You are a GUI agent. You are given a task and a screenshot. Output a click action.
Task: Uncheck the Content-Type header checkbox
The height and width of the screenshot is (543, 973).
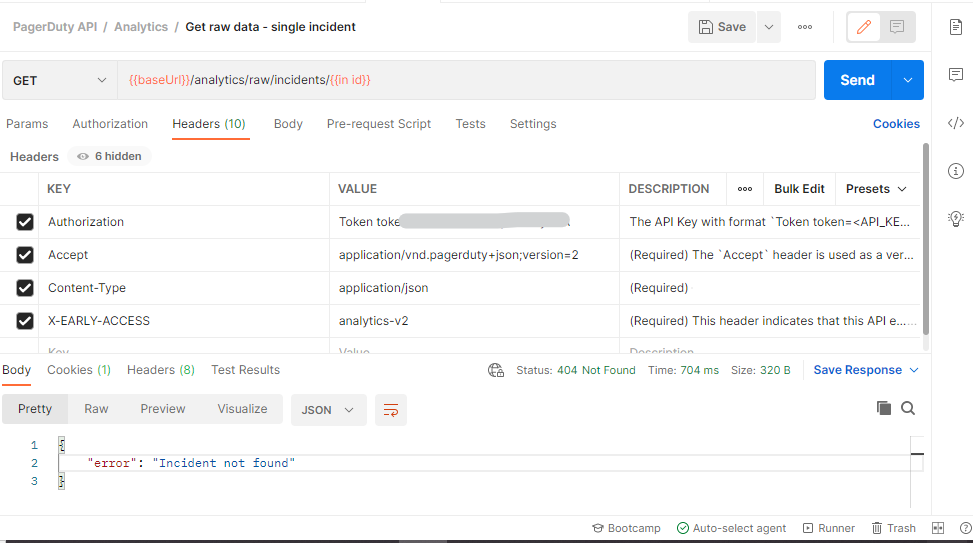(x=25, y=288)
